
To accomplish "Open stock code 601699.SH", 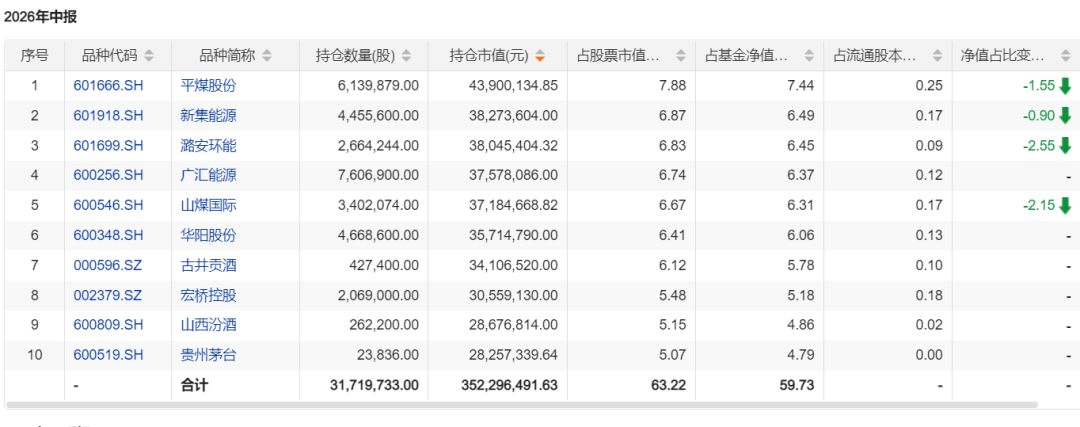I will [108, 146].
